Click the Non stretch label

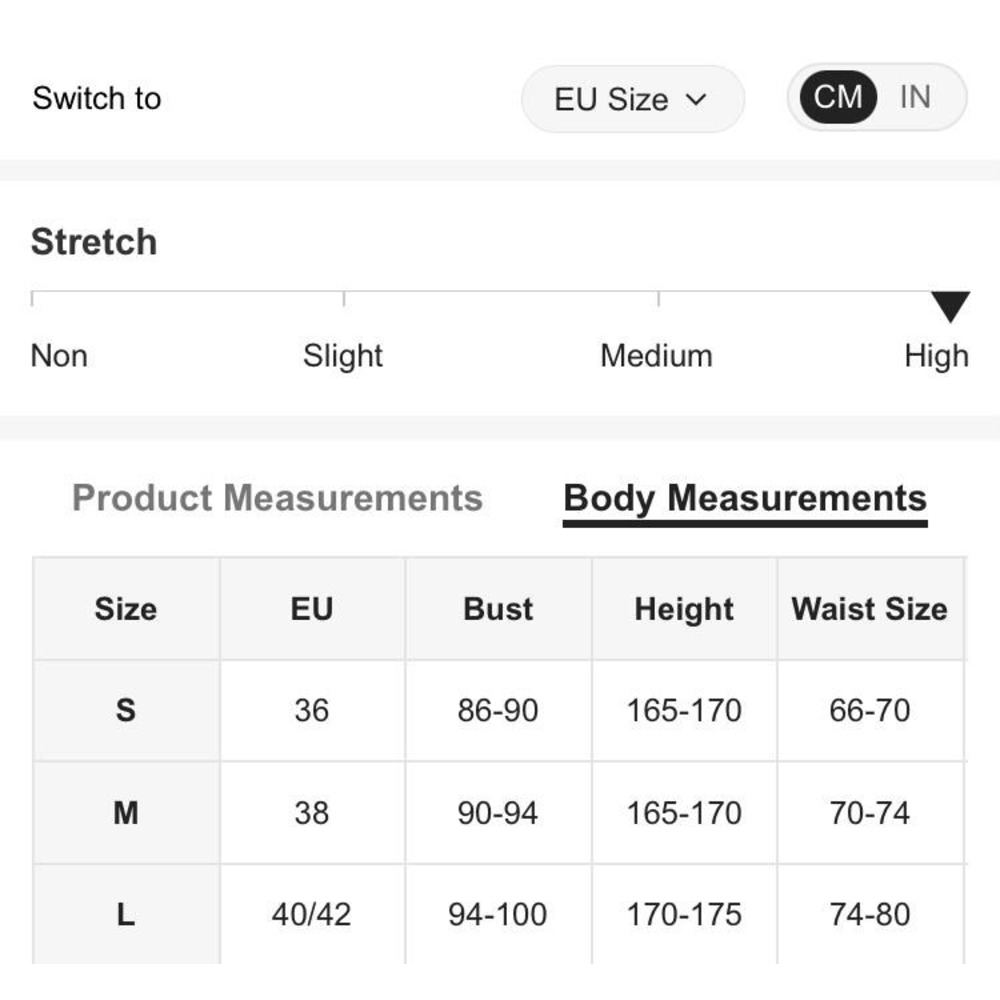(59, 356)
